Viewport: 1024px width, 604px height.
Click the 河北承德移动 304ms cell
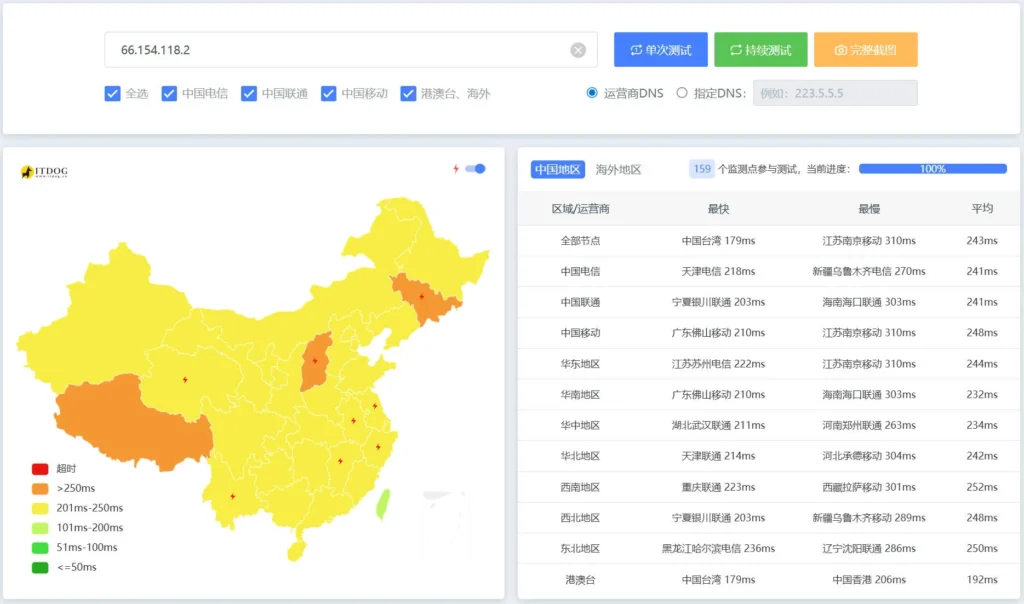869,456
